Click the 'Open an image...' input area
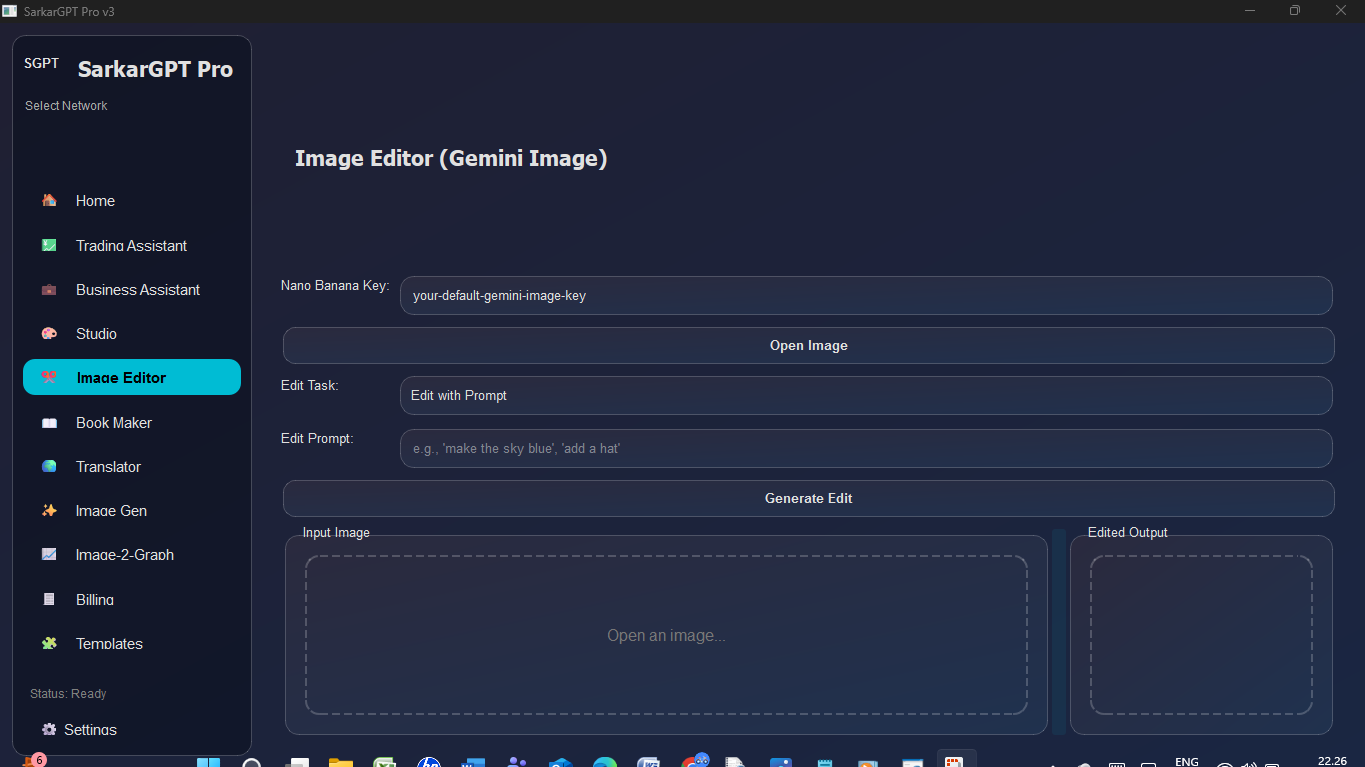1365x767 pixels. [666, 635]
